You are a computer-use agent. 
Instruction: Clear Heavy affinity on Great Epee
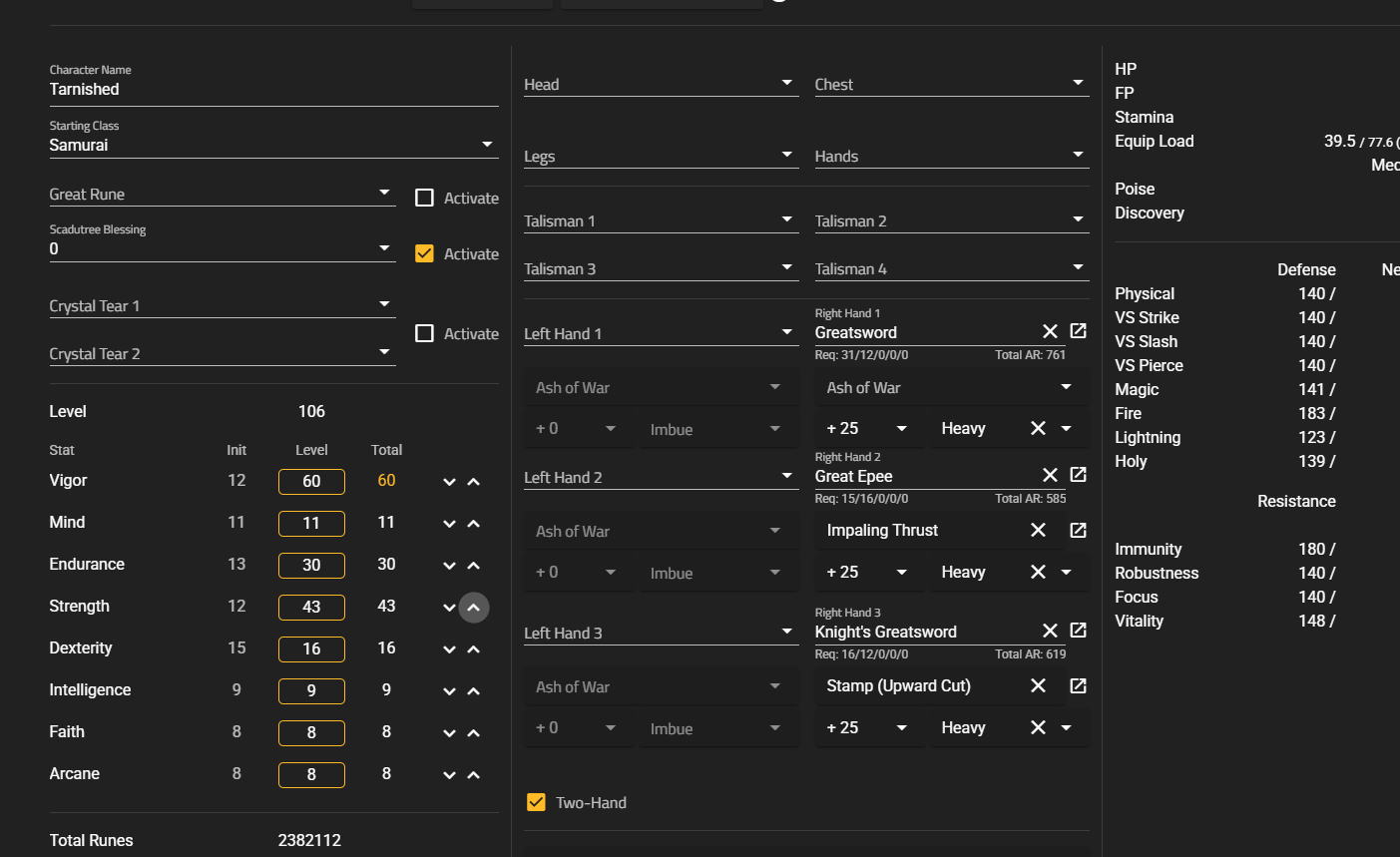[x=1038, y=572]
